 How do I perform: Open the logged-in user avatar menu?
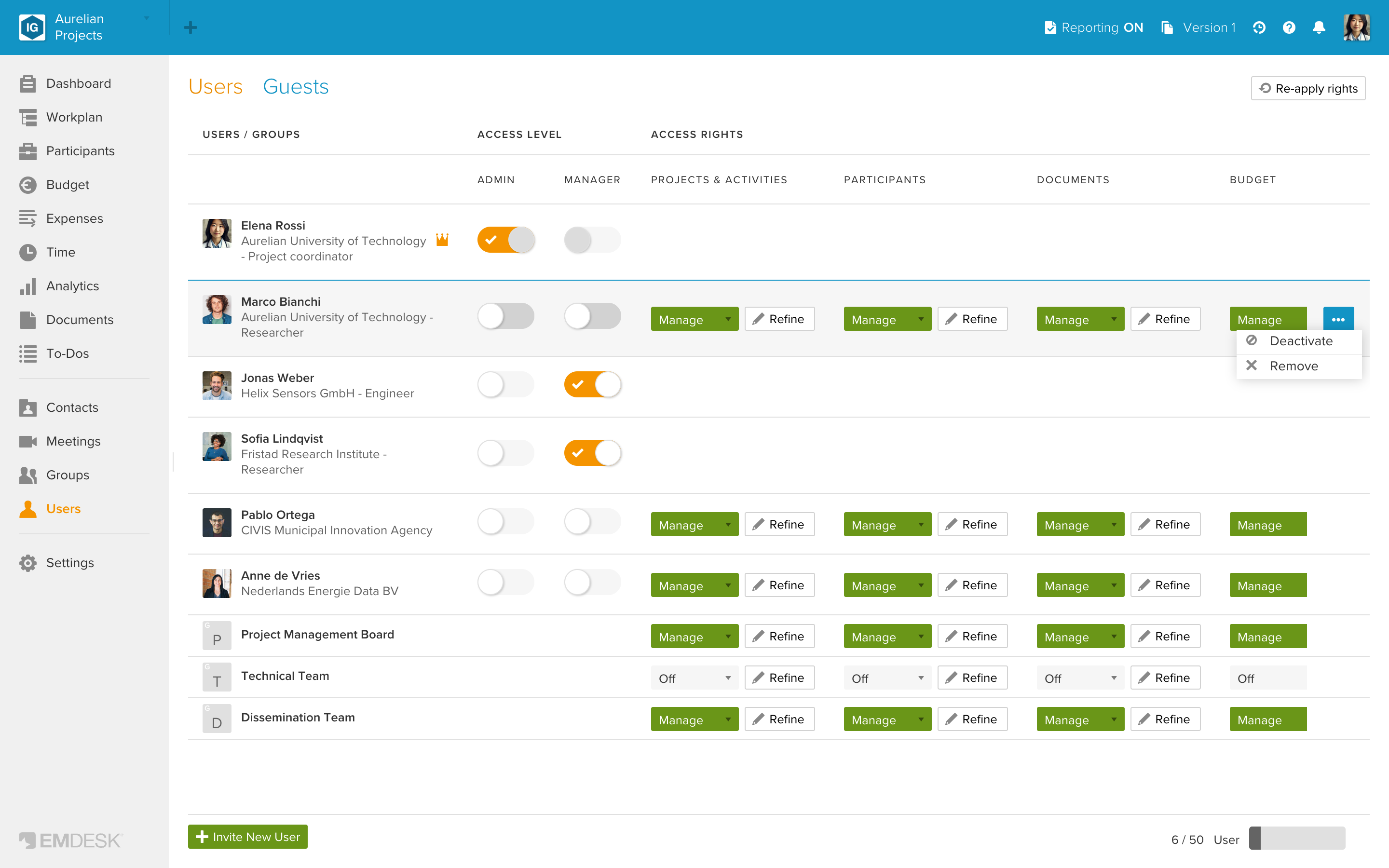click(1357, 27)
